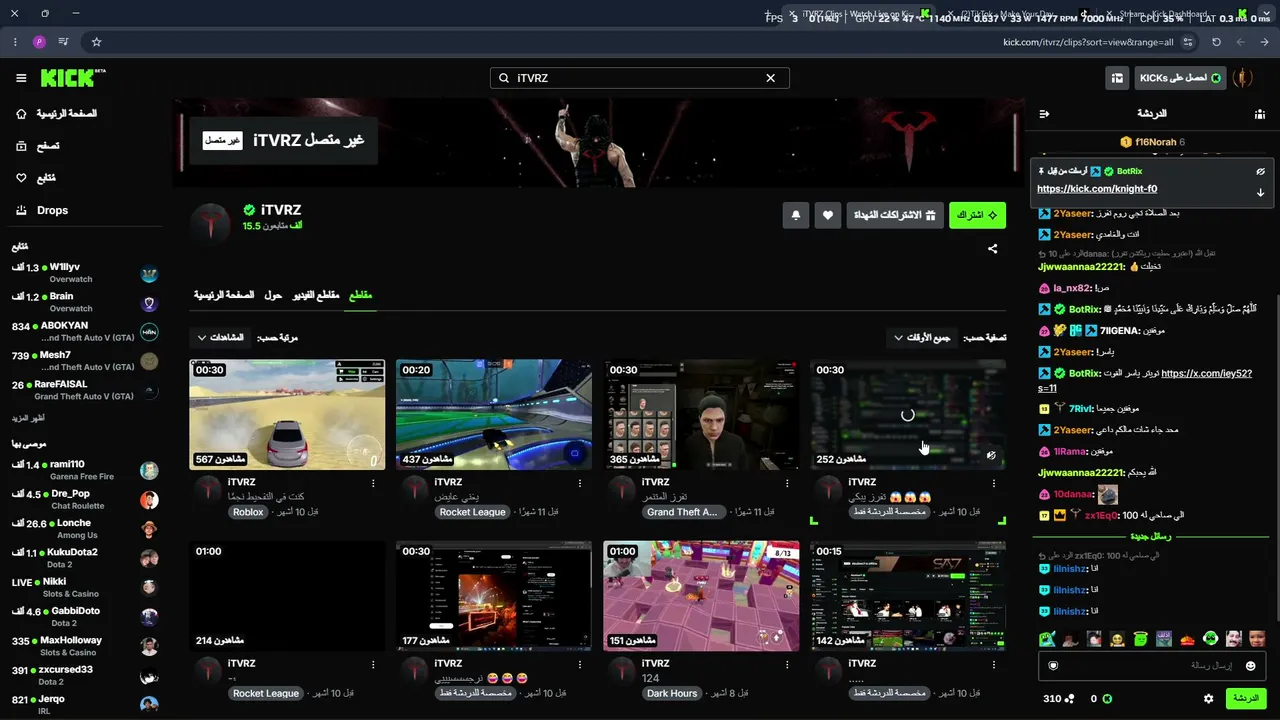Toggle follow heart for iTVRZ
1280x720 pixels.
828,215
